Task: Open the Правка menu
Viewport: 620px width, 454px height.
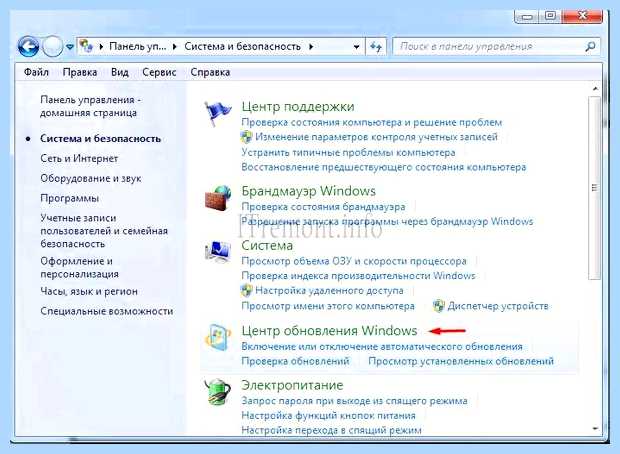Action: coord(80,72)
